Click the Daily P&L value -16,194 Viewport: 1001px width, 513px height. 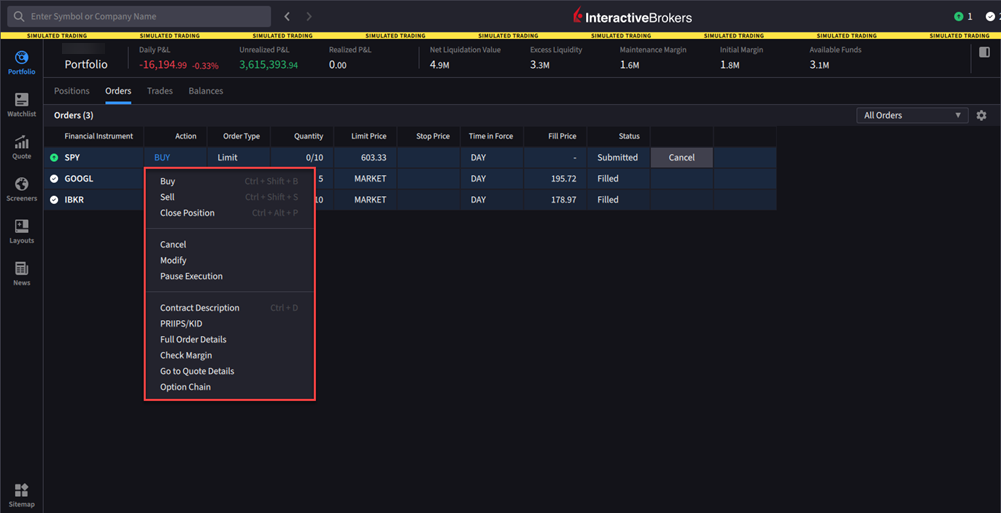163,64
